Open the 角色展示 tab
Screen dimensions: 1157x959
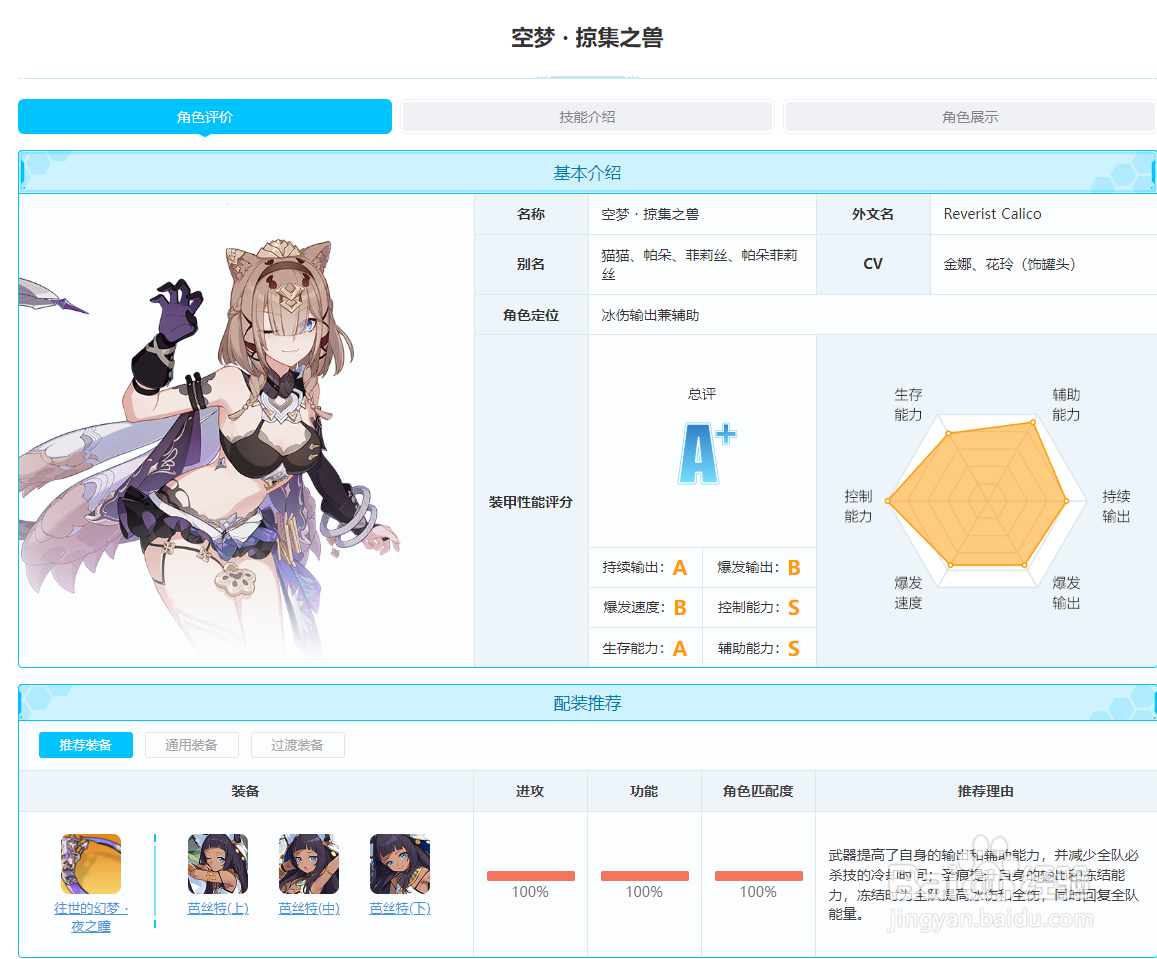tap(969, 116)
